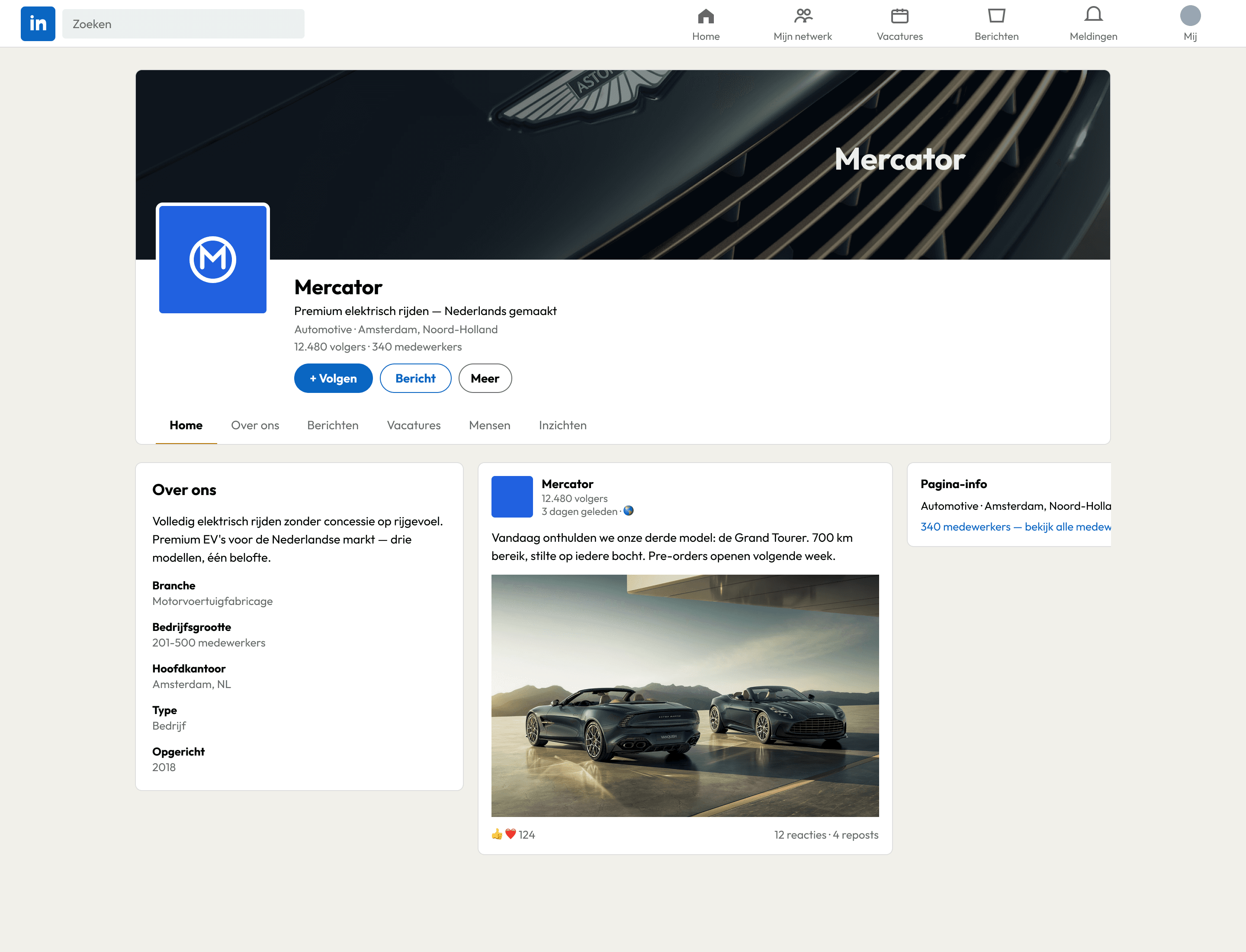
Task: Click the heart reaction icon
Action: click(x=511, y=833)
